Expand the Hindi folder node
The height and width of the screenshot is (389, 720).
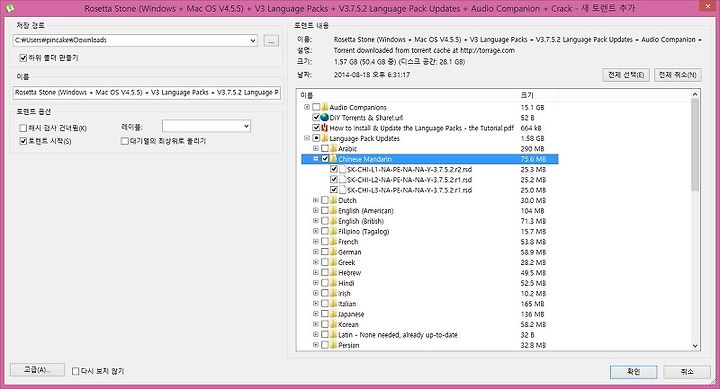click(315, 283)
